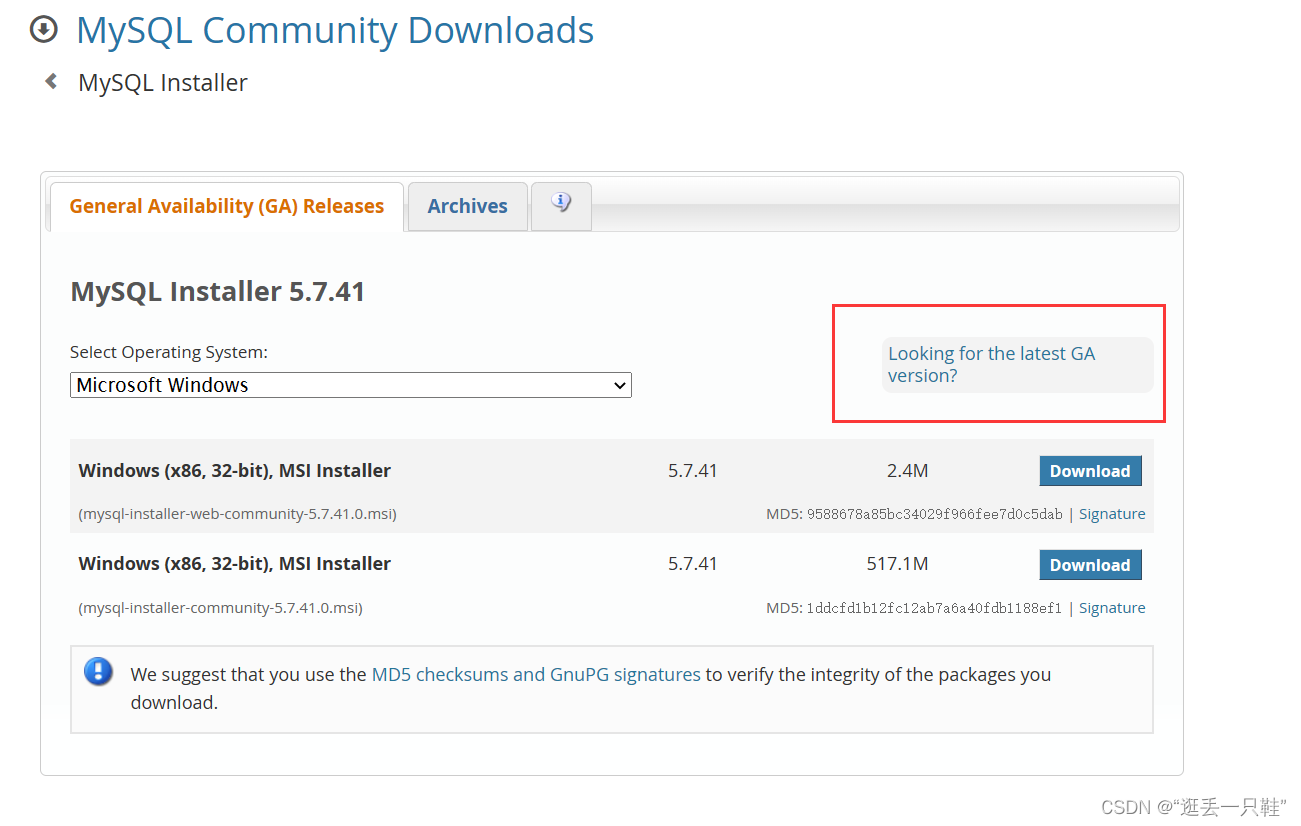The width and height of the screenshot is (1301, 826).
Task: Switch to the Archives tab
Action: tap(468, 206)
